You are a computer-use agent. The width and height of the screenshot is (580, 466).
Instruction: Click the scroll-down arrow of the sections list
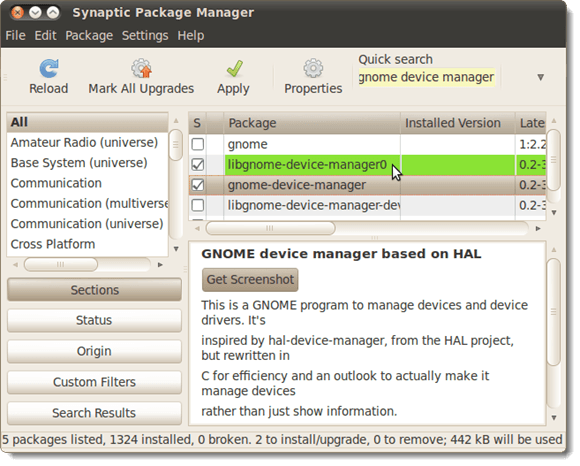176,249
